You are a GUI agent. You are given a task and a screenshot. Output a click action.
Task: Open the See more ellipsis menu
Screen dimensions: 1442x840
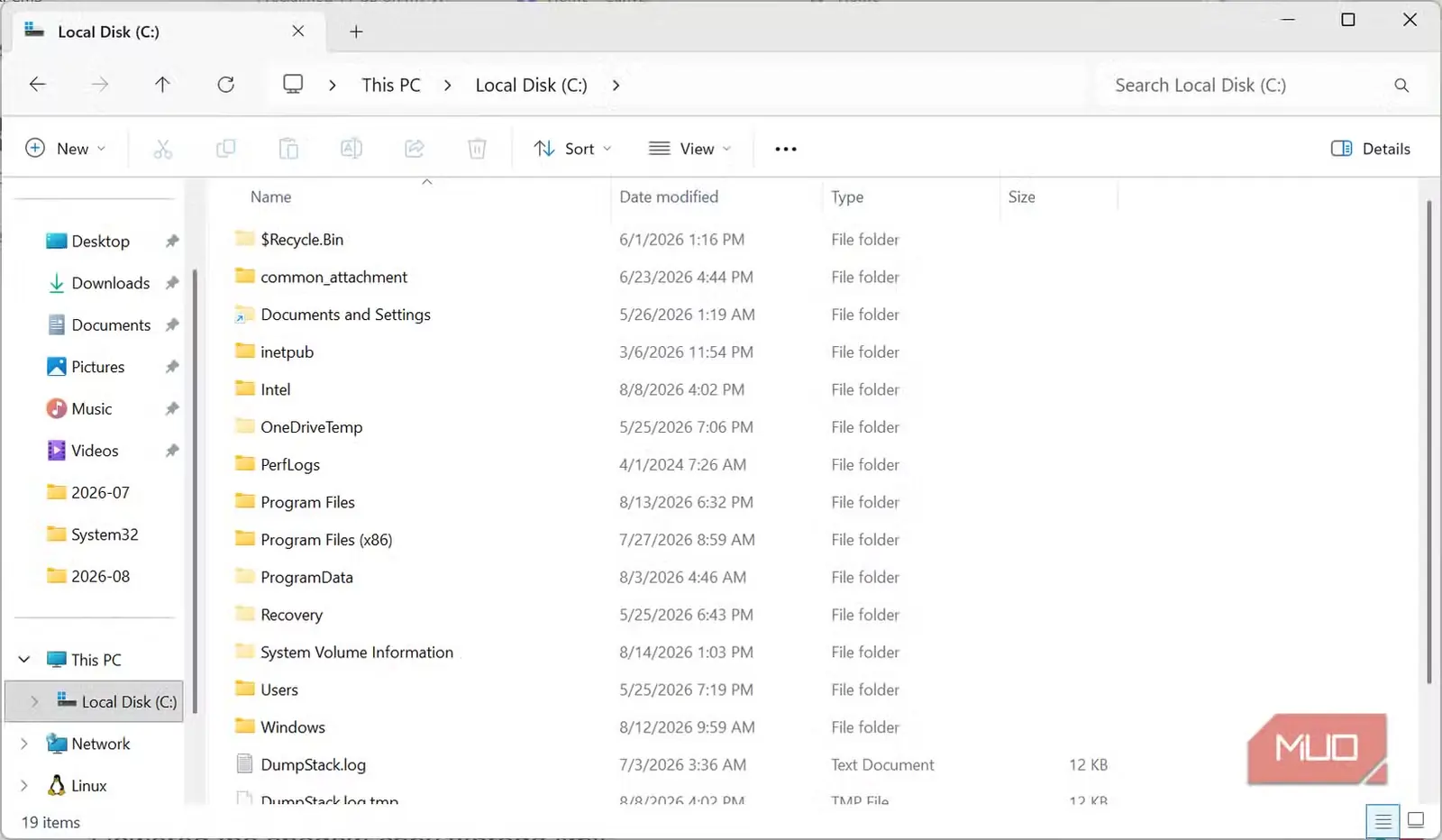point(786,149)
